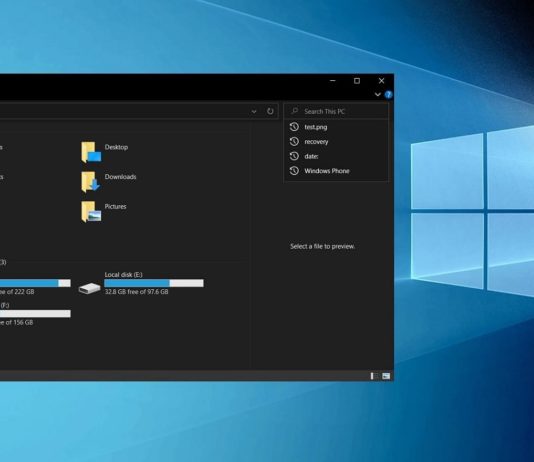Open the address bar history dropdown

click(254, 111)
